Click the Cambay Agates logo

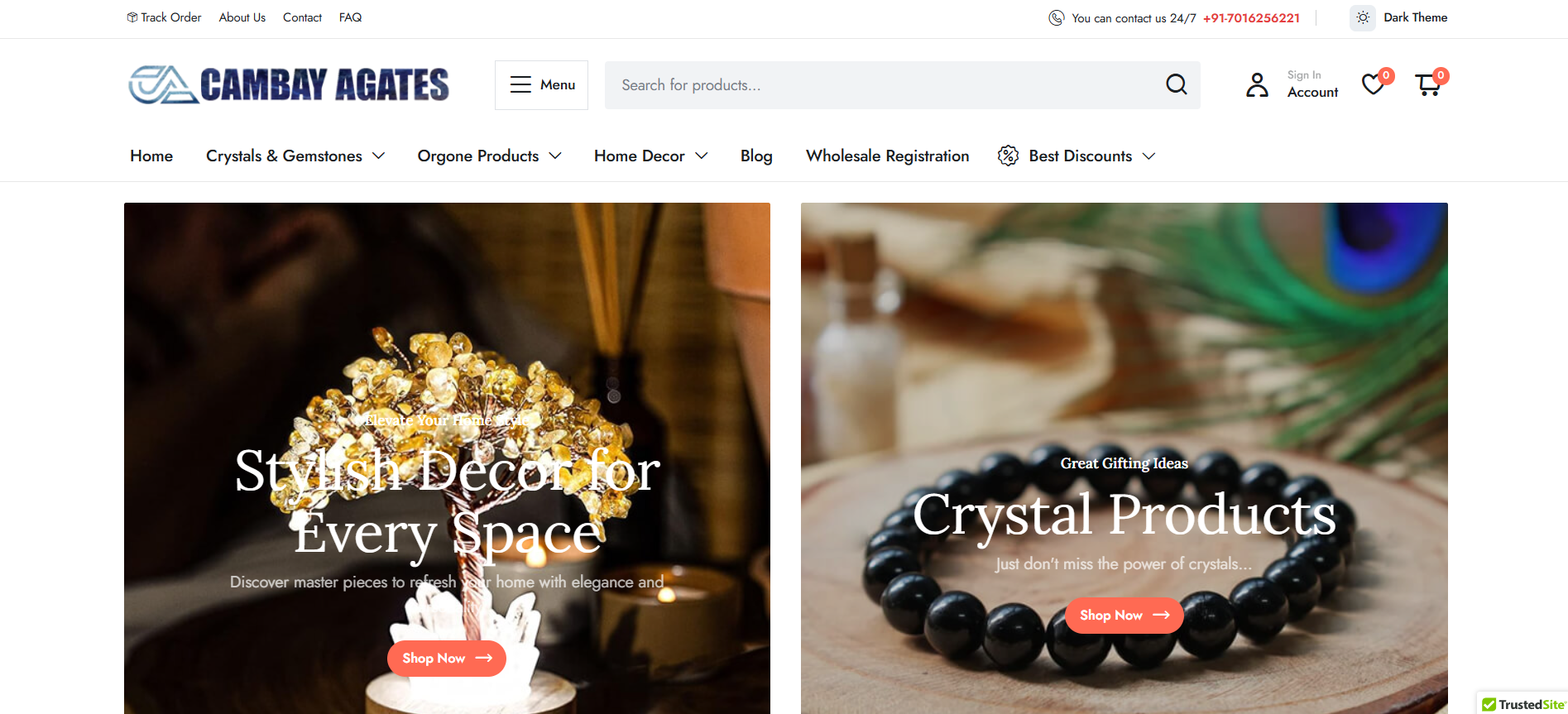click(x=289, y=84)
